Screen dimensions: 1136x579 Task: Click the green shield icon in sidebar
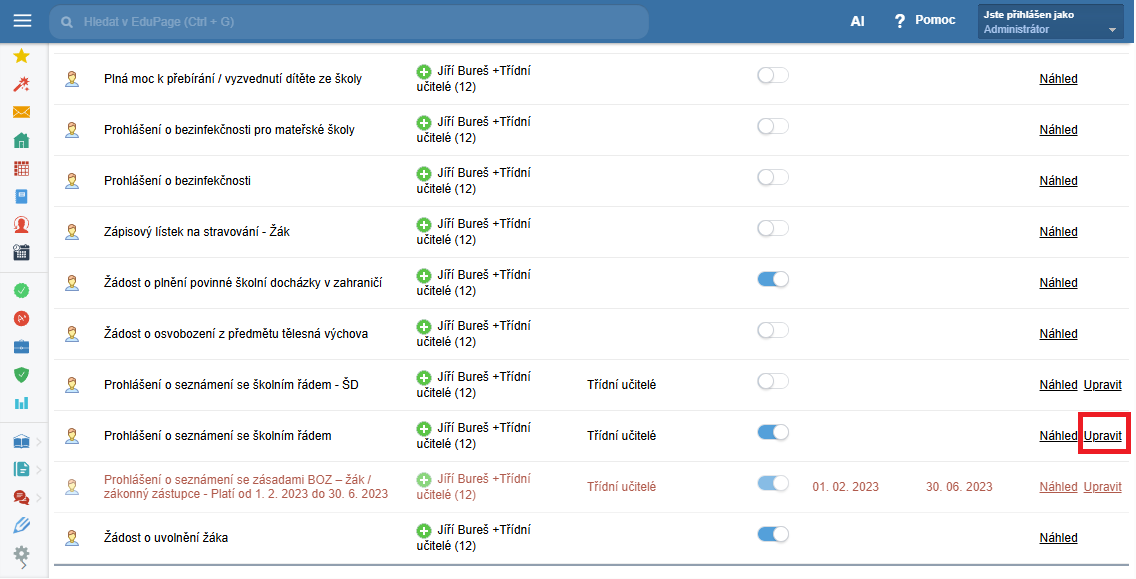pos(21,375)
